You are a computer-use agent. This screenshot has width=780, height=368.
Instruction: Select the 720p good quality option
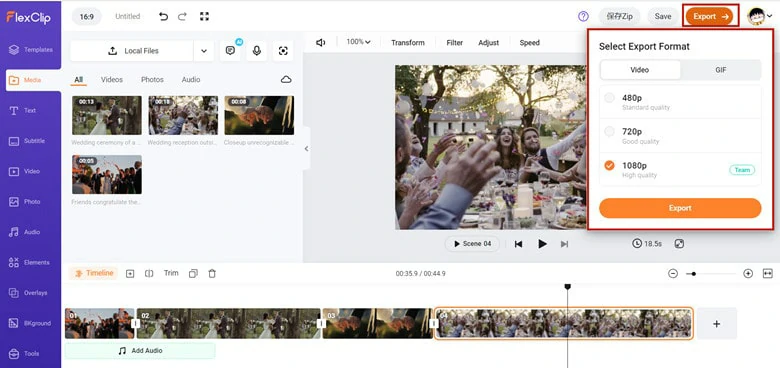(x=680, y=135)
